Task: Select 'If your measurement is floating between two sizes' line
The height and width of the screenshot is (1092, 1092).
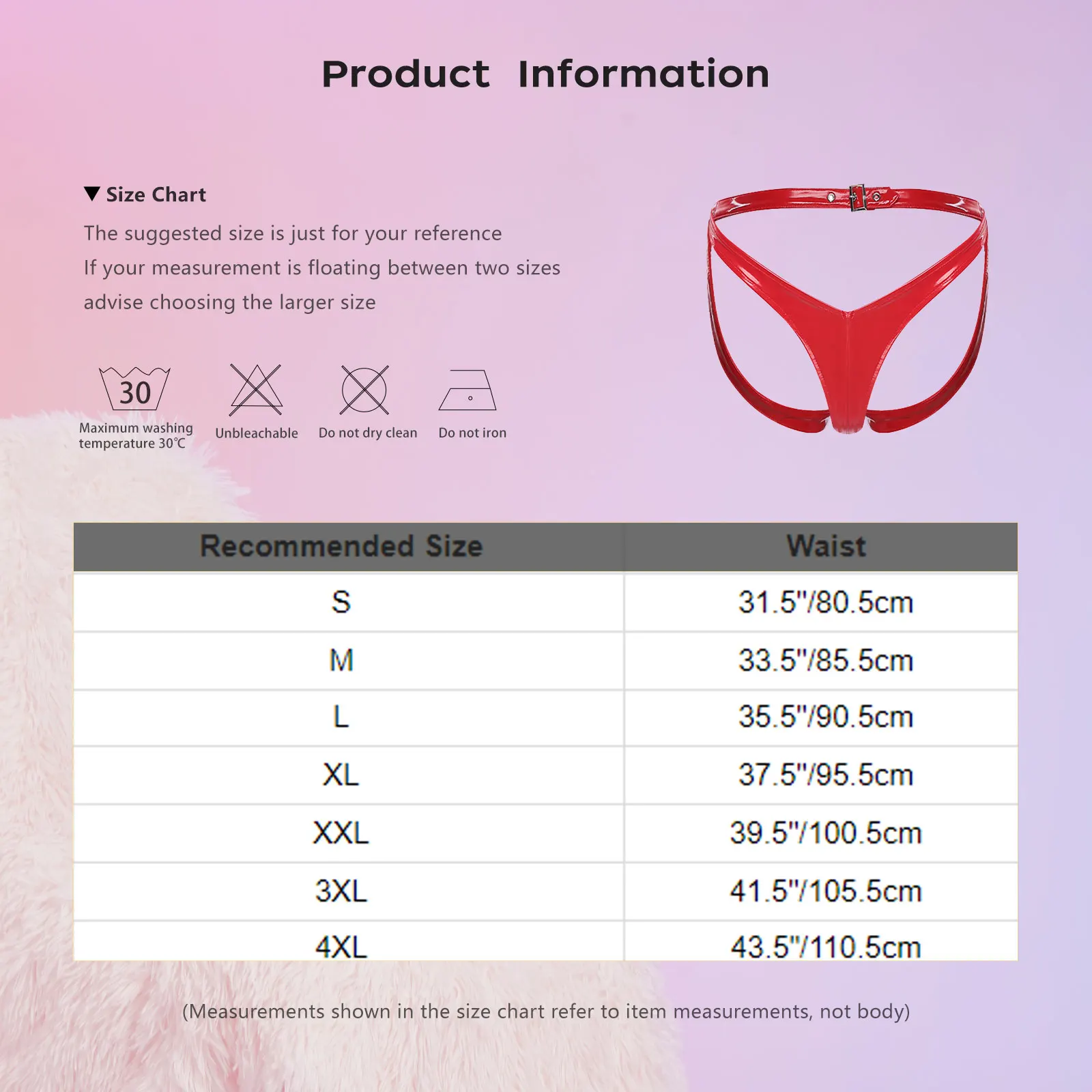Action: click(322, 268)
